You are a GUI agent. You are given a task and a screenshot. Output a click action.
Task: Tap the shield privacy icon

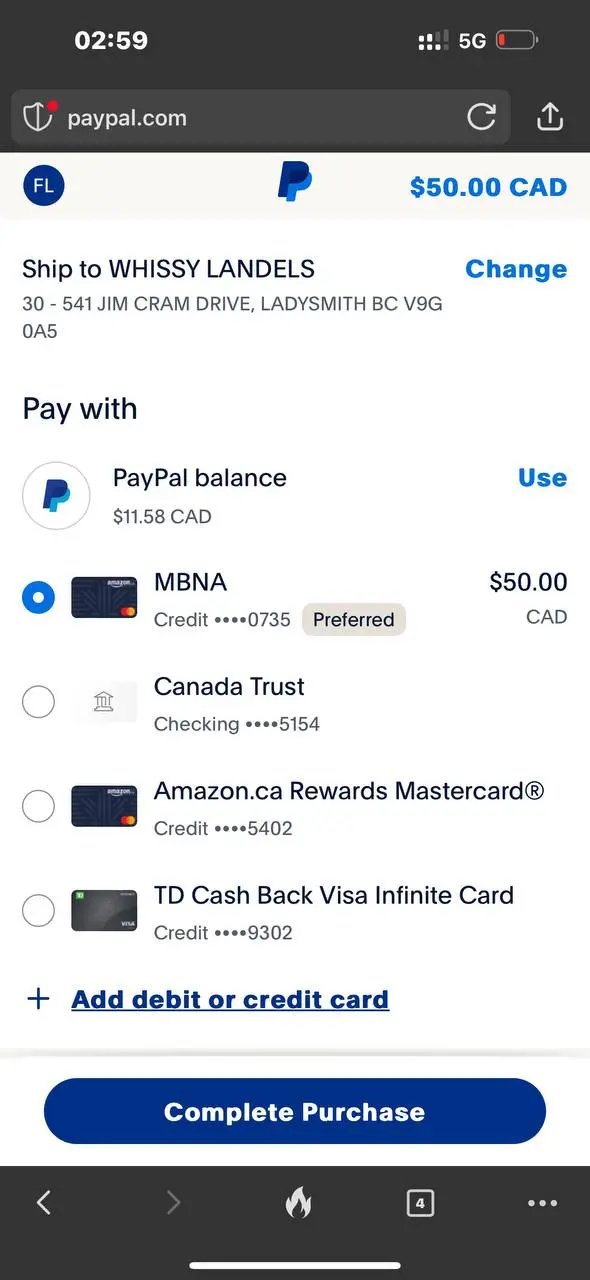point(38,117)
